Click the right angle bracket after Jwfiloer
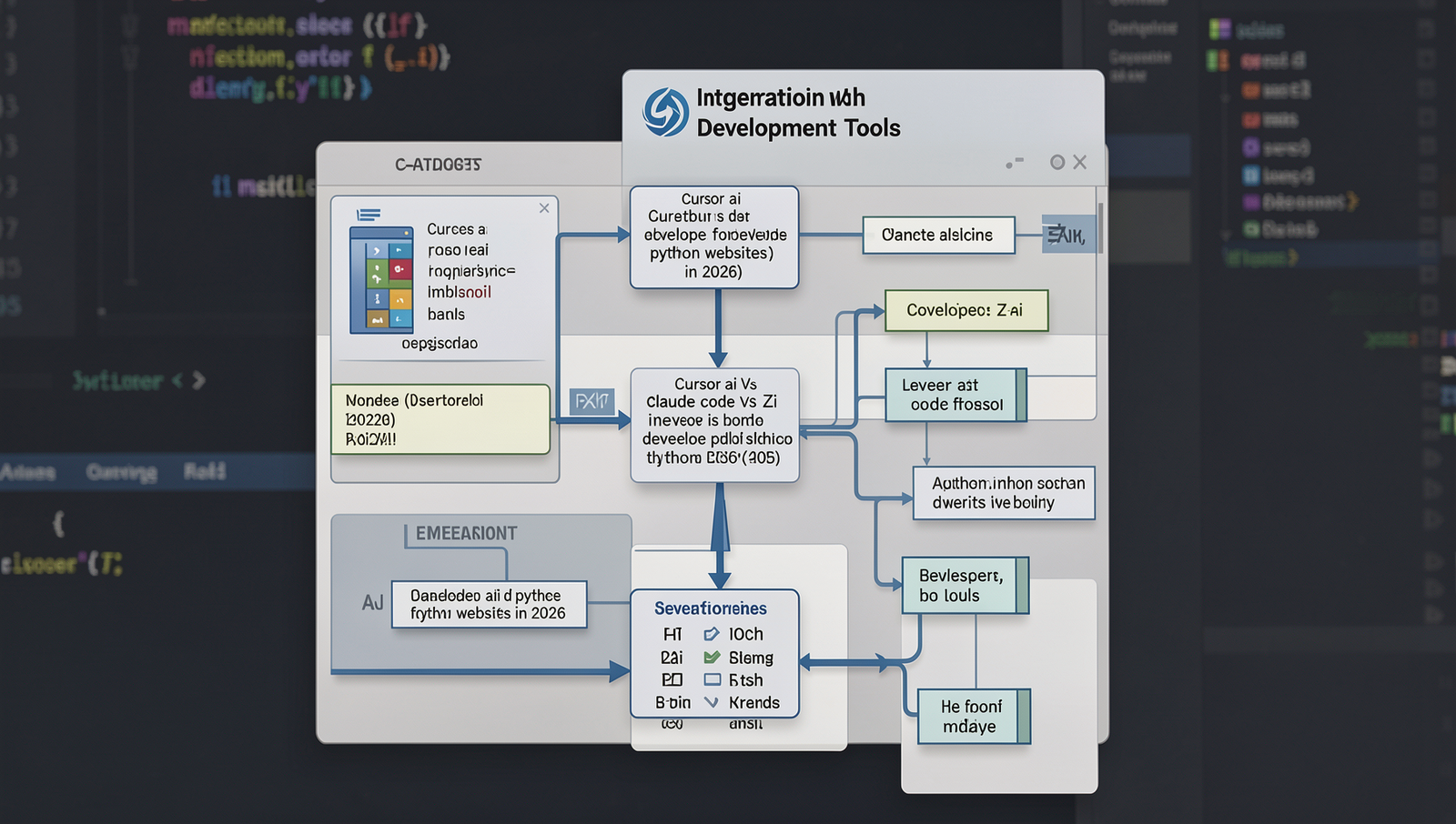1456x824 pixels. [x=198, y=381]
